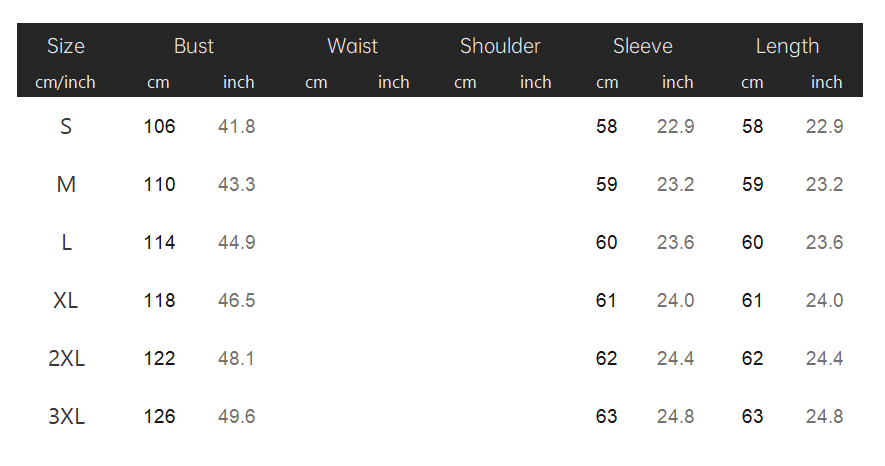The width and height of the screenshot is (885, 466).
Task: Click bust inch value 46.5 in XL row
Action: (x=236, y=301)
